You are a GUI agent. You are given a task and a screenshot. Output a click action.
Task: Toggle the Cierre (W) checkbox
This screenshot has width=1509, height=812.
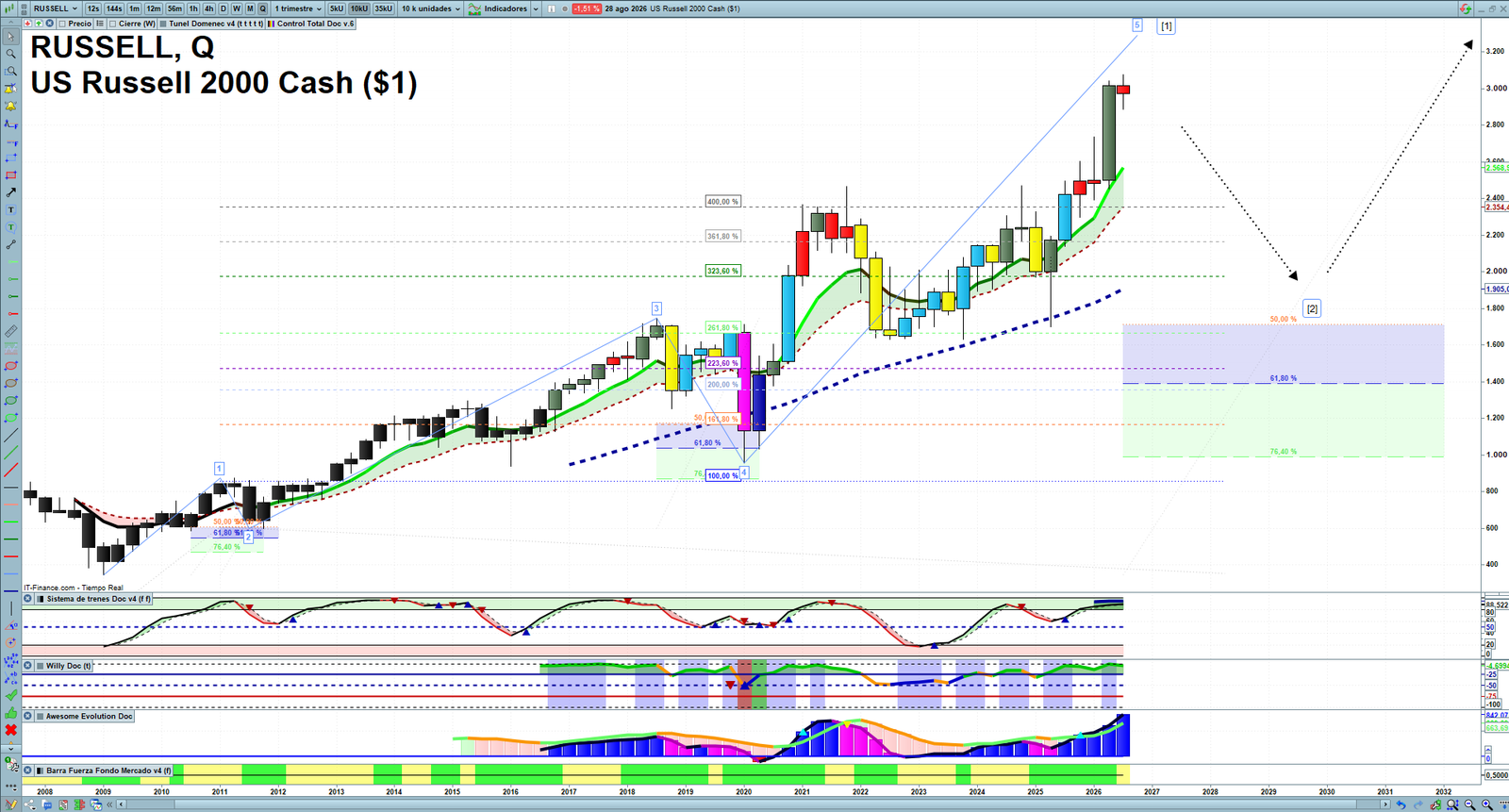pyautogui.click(x=113, y=24)
